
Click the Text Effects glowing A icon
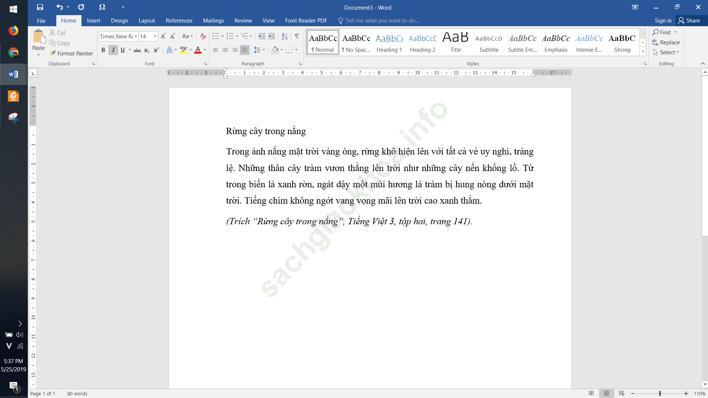[x=169, y=50]
